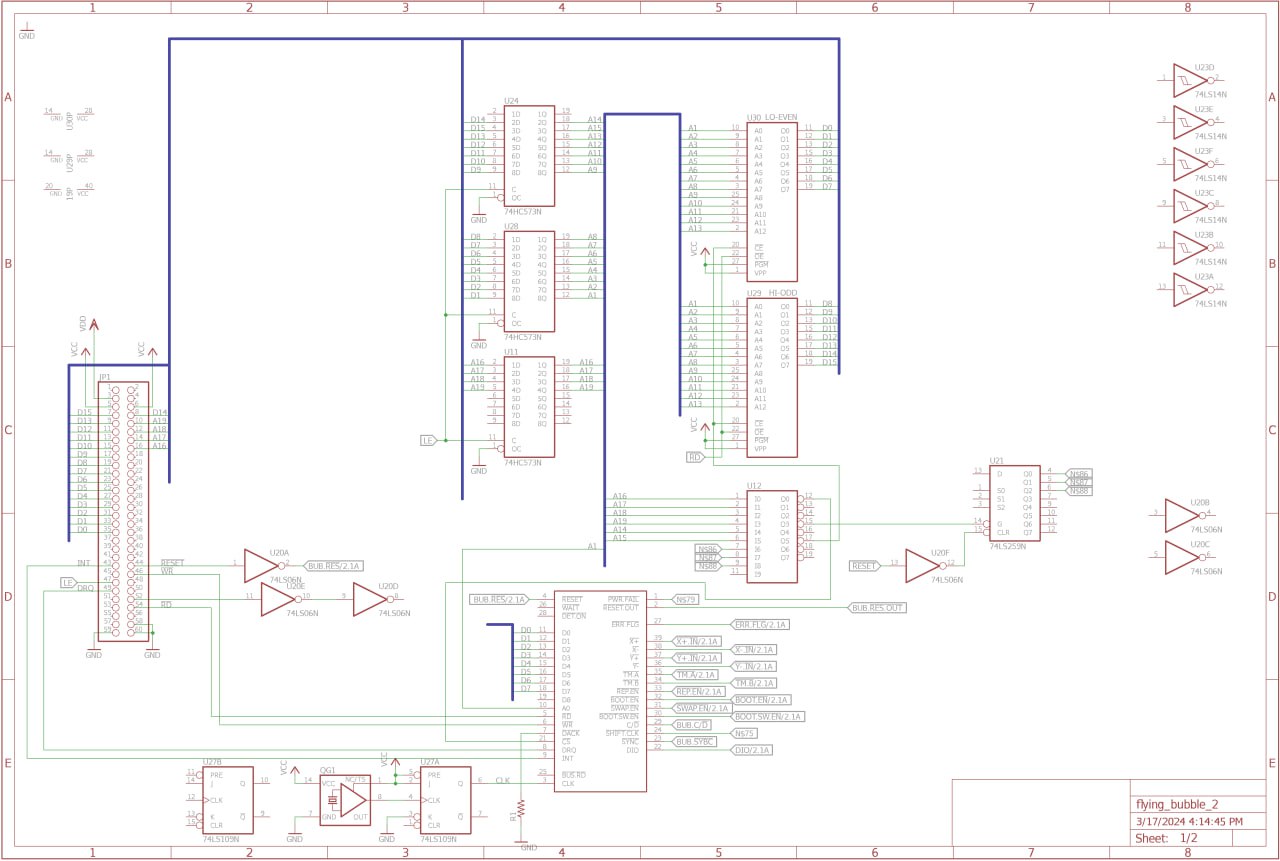This screenshot has height=861, width=1280.
Task: Click the U20C inverter gate symbol
Action: coord(1181,556)
